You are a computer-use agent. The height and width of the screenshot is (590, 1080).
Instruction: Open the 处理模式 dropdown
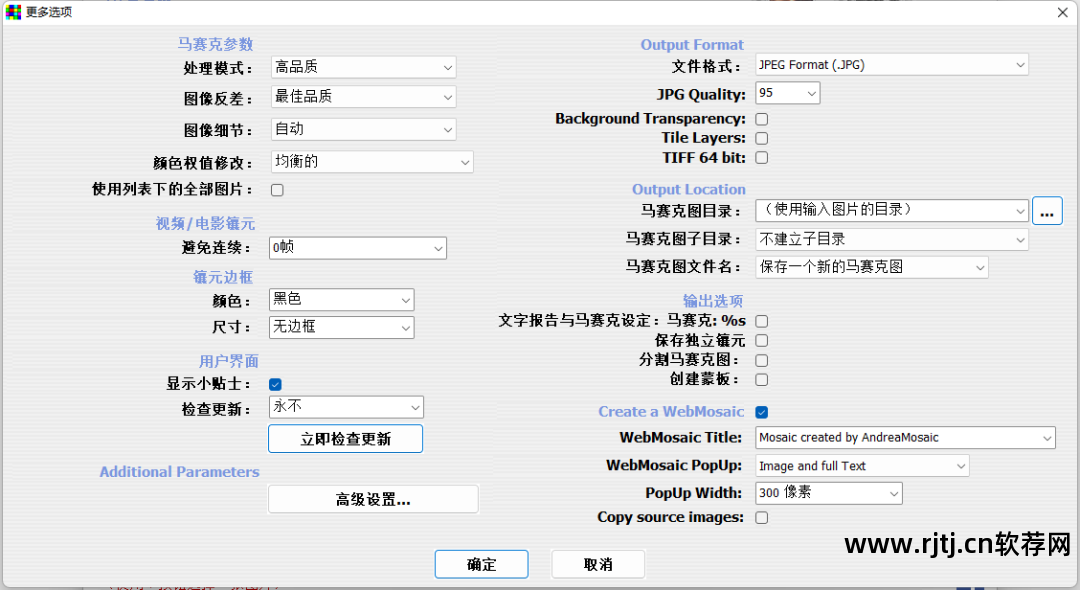(364, 67)
